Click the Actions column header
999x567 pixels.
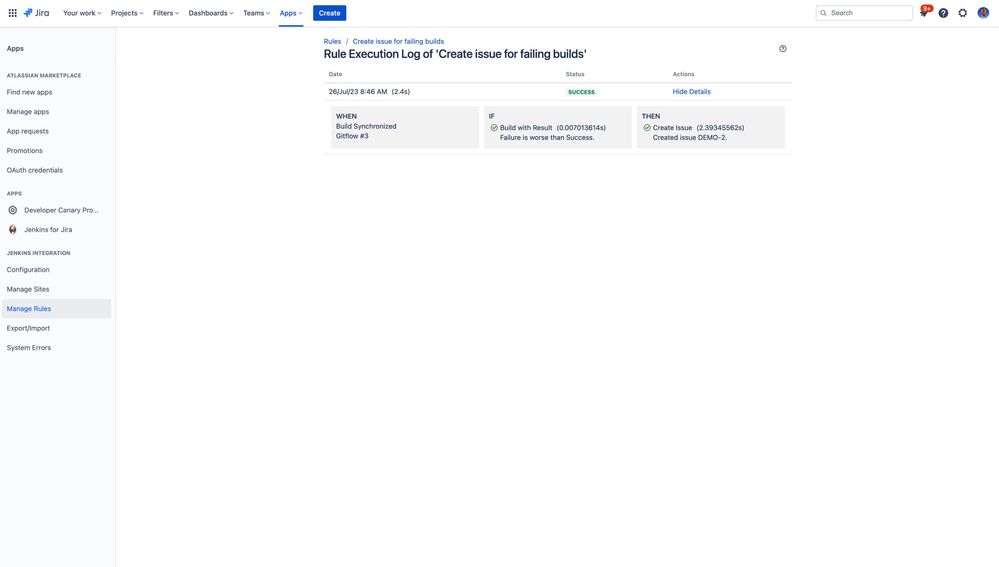683,74
